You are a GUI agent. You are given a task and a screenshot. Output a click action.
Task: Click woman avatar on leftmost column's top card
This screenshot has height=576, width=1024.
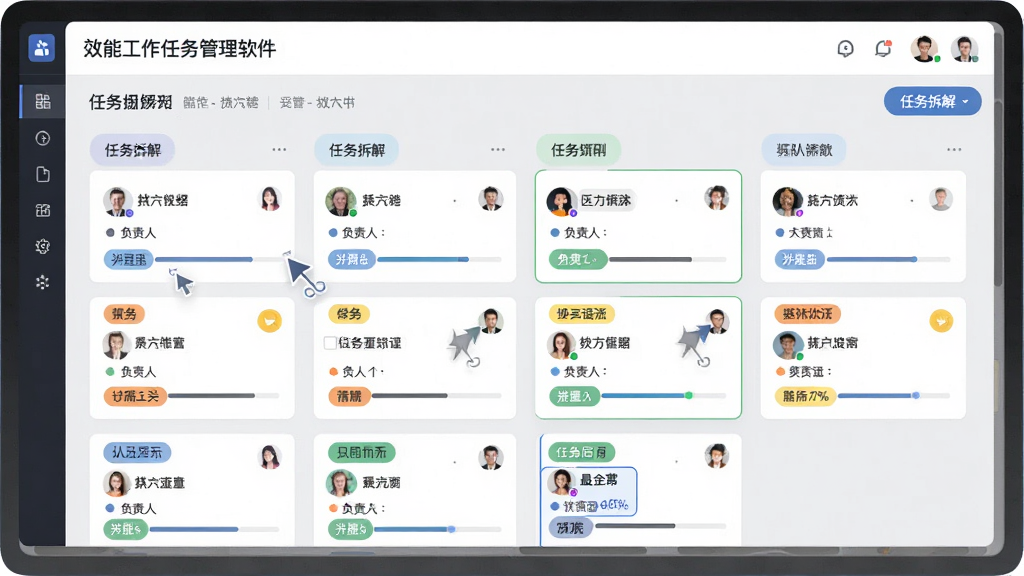coord(270,199)
